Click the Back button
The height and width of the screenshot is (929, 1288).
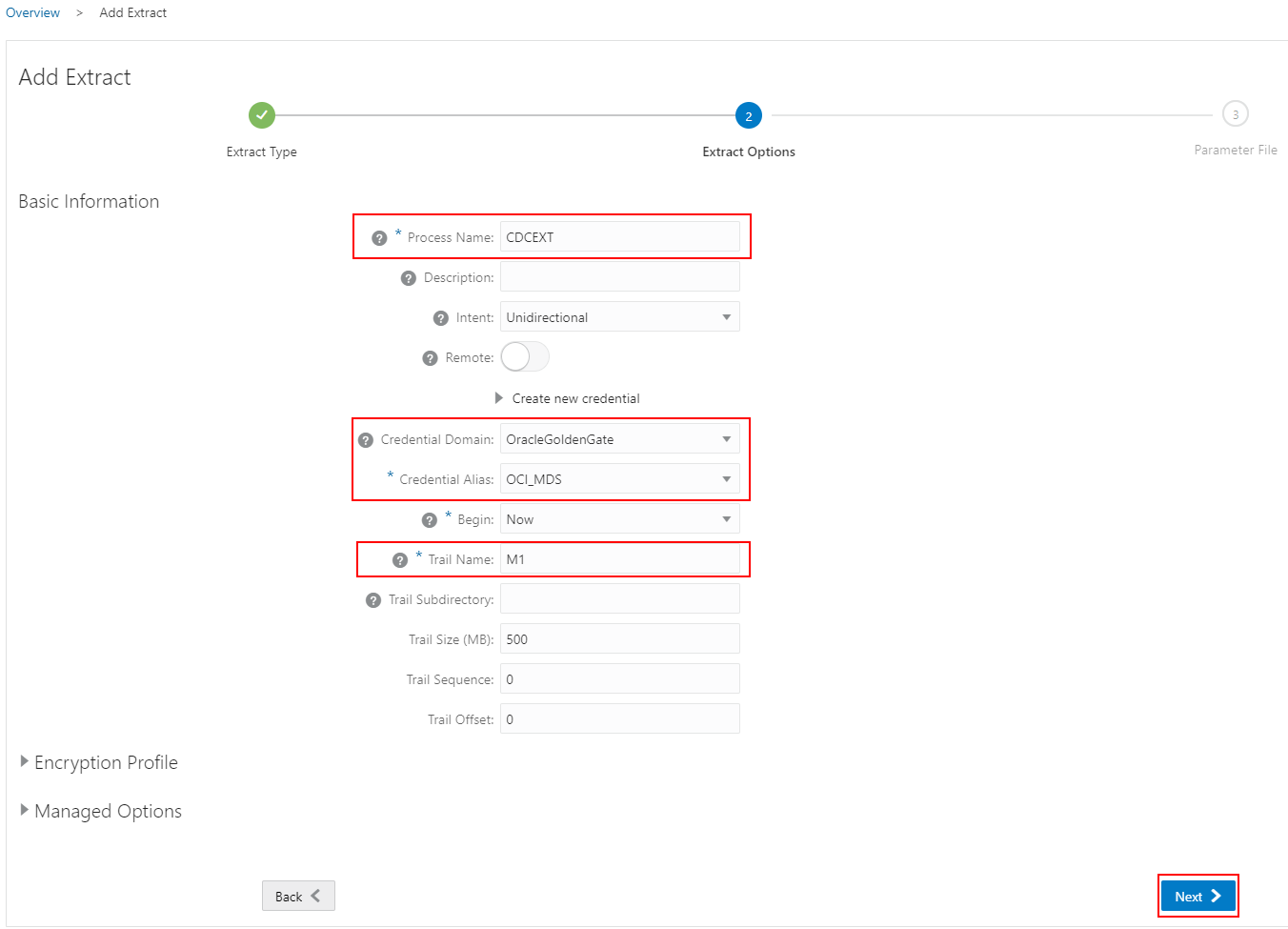click(x=298, y=896)
